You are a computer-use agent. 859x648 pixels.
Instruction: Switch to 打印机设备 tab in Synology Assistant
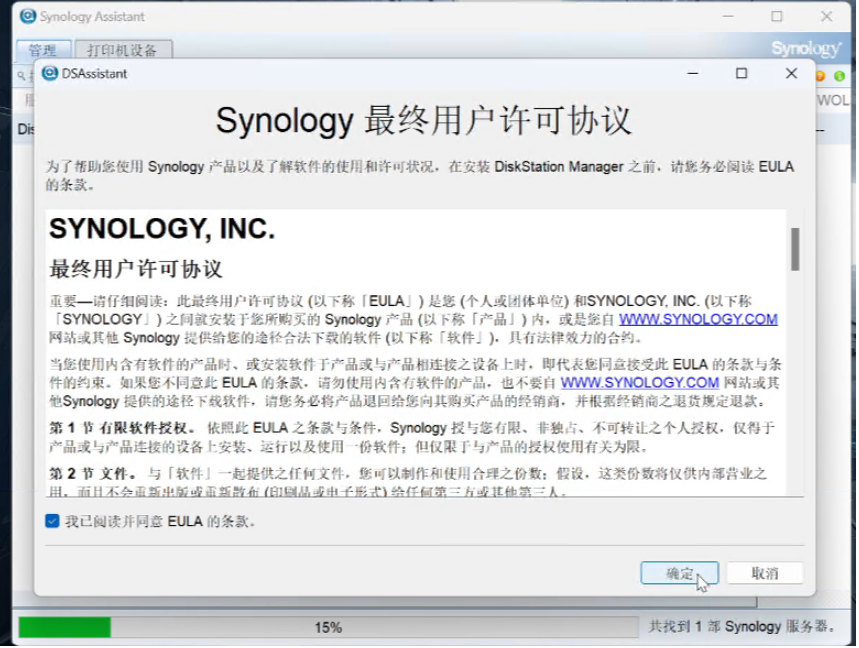[x=123, y=50]
